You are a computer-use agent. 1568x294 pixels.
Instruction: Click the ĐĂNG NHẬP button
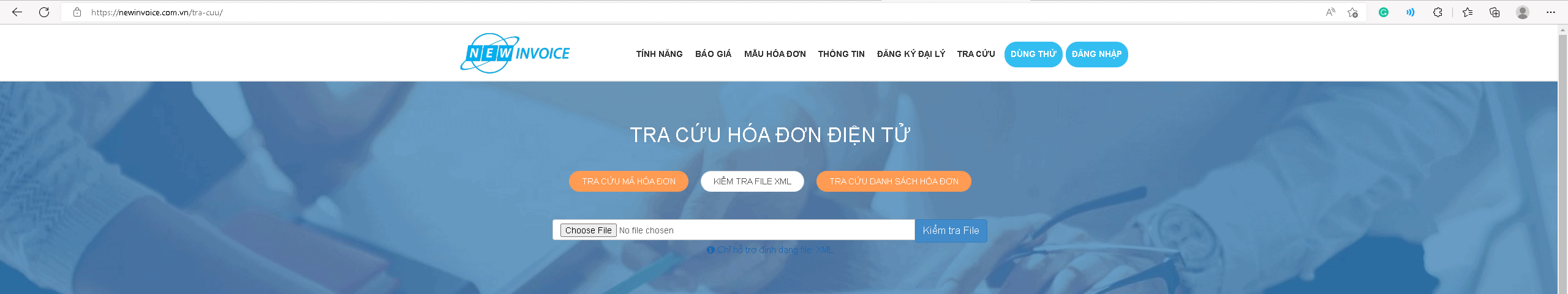pyautogui.click(x=1096, y=54)
